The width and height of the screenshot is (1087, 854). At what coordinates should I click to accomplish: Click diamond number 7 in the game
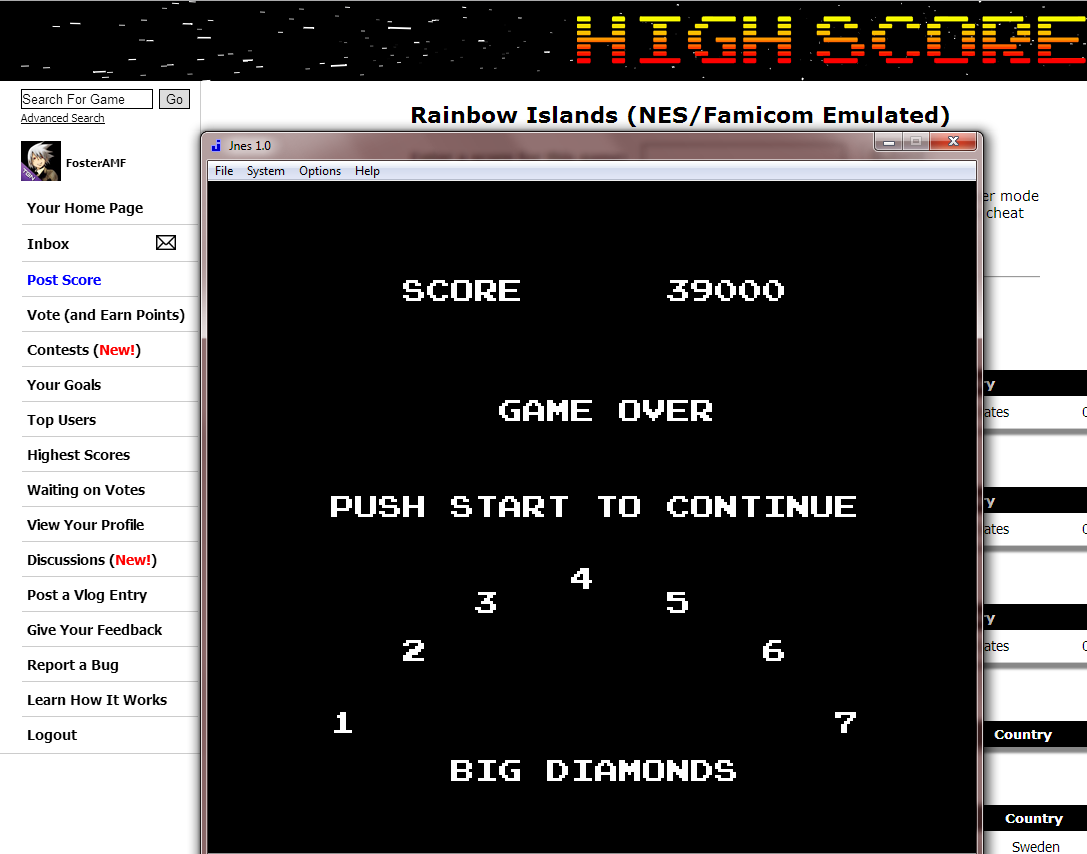845,722
